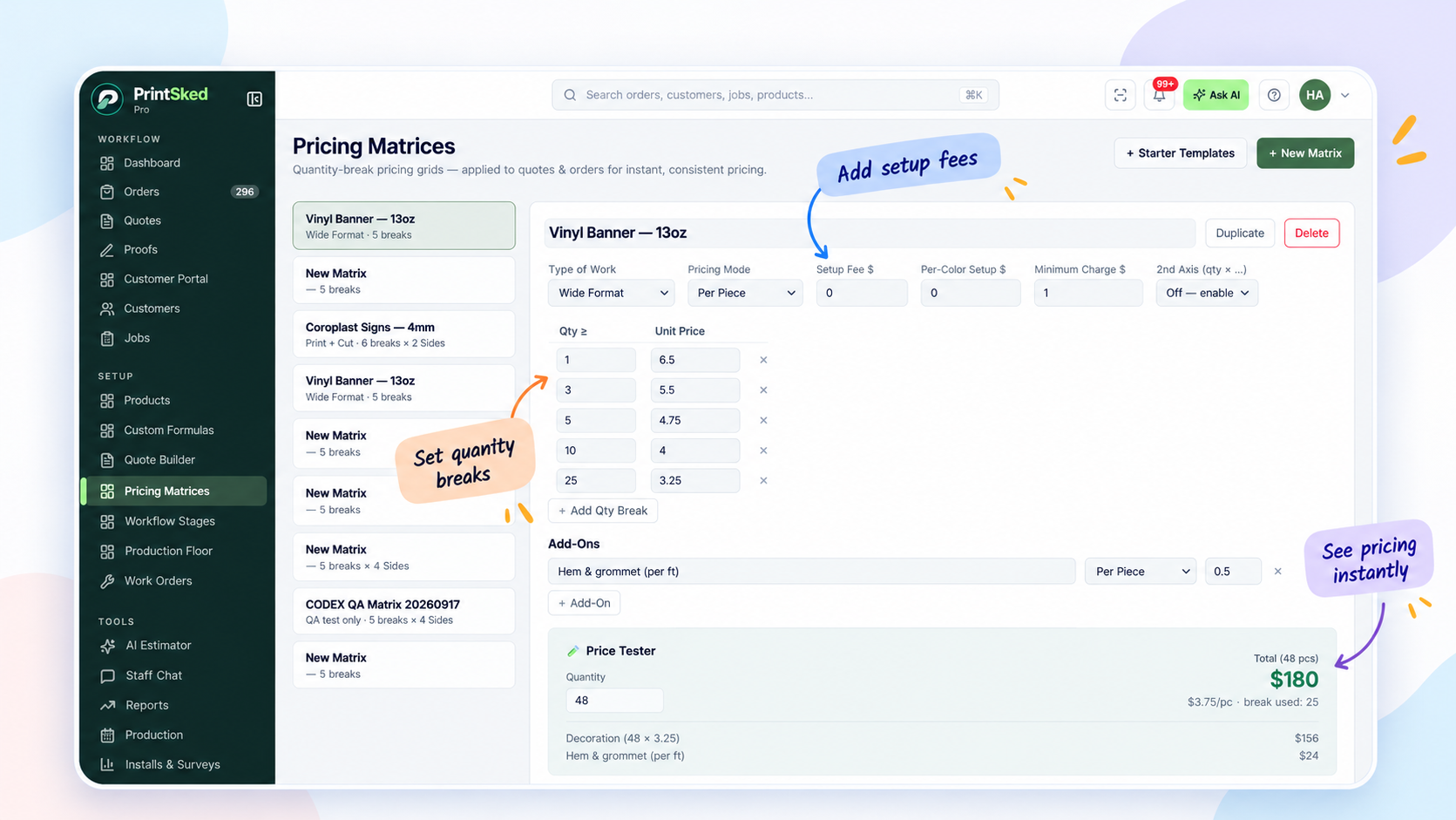This screenshot has width=1456, height=820.
Task: Open the Work Orders page
Action: (175, 581)
